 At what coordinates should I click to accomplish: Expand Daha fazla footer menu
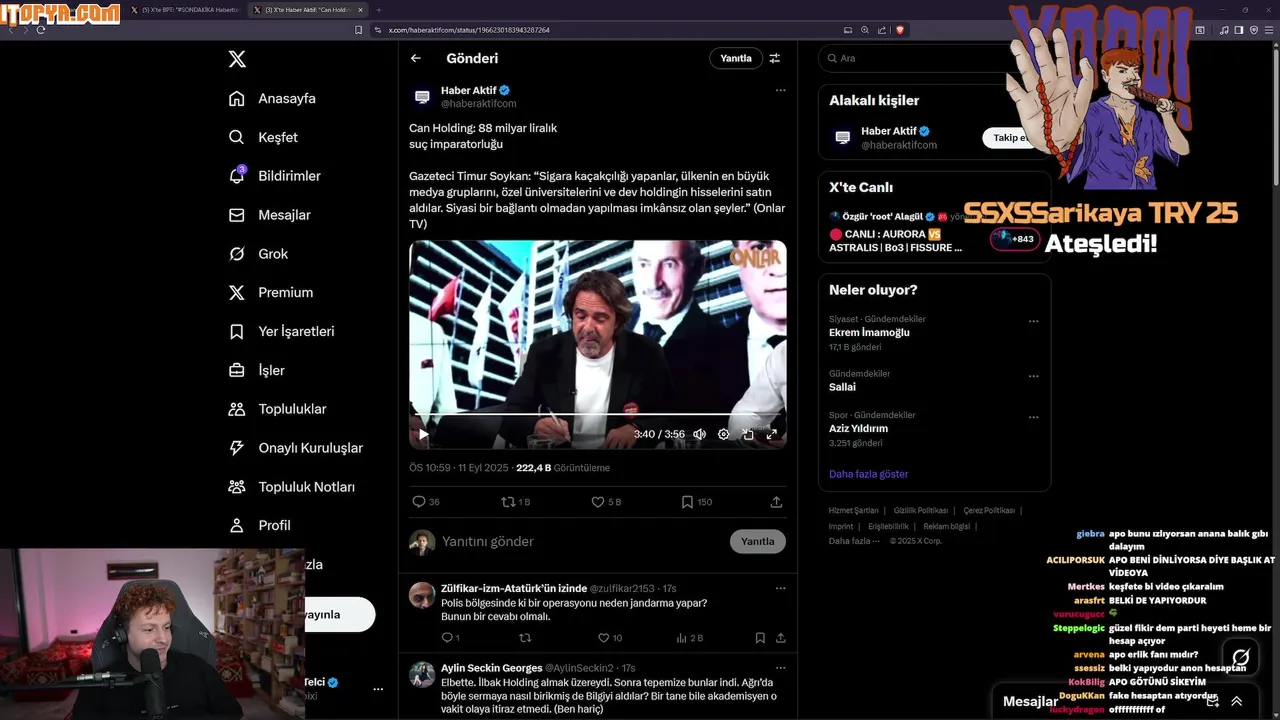pos(854,541)
